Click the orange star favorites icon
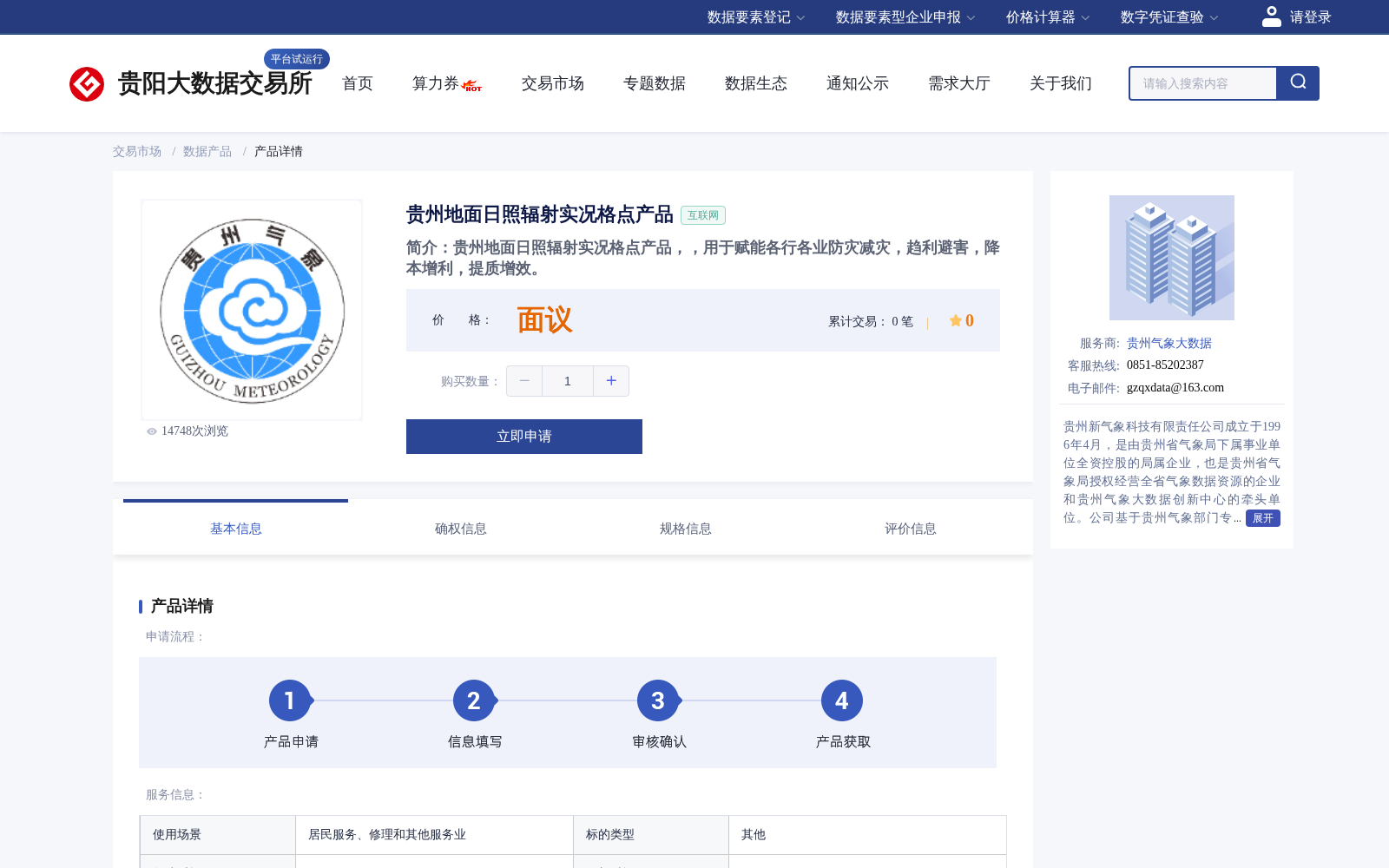The image size is (1389, 868). click(x=955, y=320)
